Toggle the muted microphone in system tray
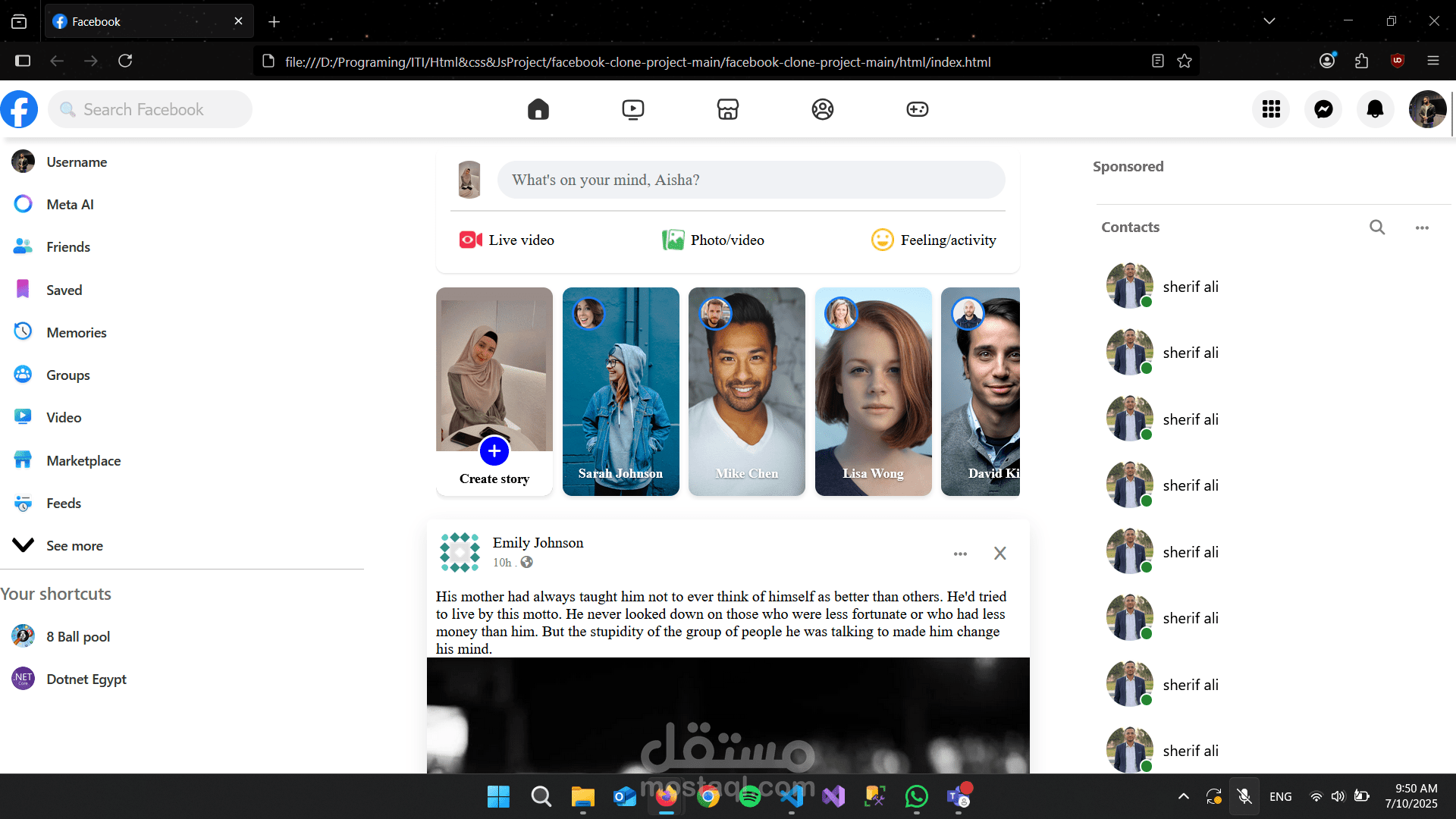The width and height of the screenshot is (1456, 819). (1244, 796)
